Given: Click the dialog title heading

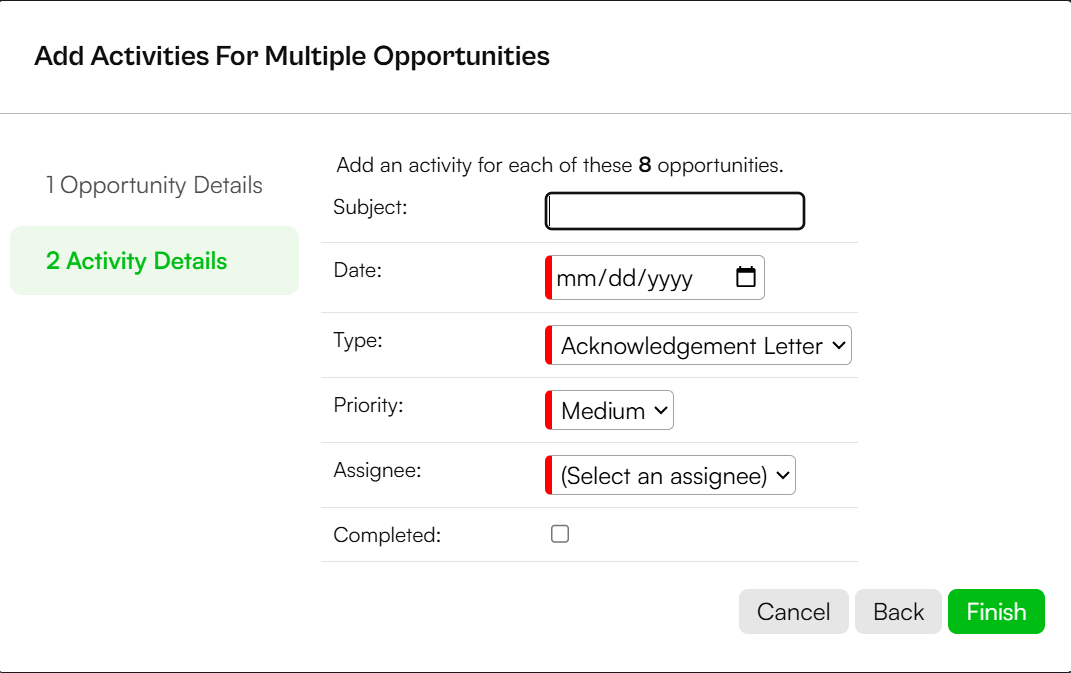Looking at the screenshot, I should point(292,56).
